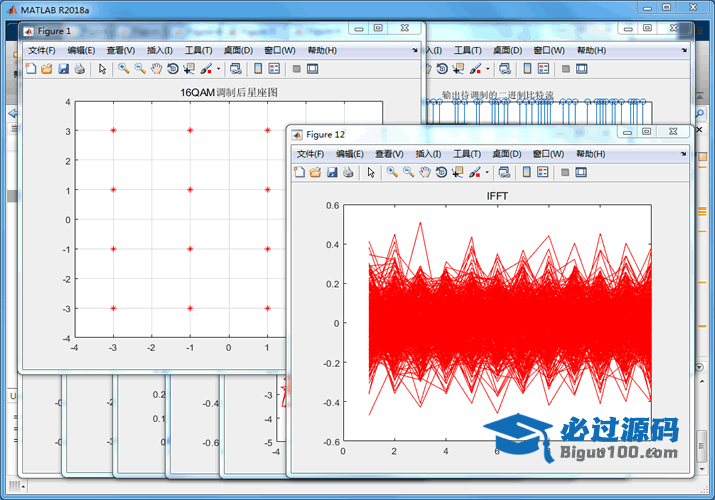The width and height of the screenshot is (715, 500).
Task: Click IFFT plot title in Figure 12
Action: click(497, 196)
